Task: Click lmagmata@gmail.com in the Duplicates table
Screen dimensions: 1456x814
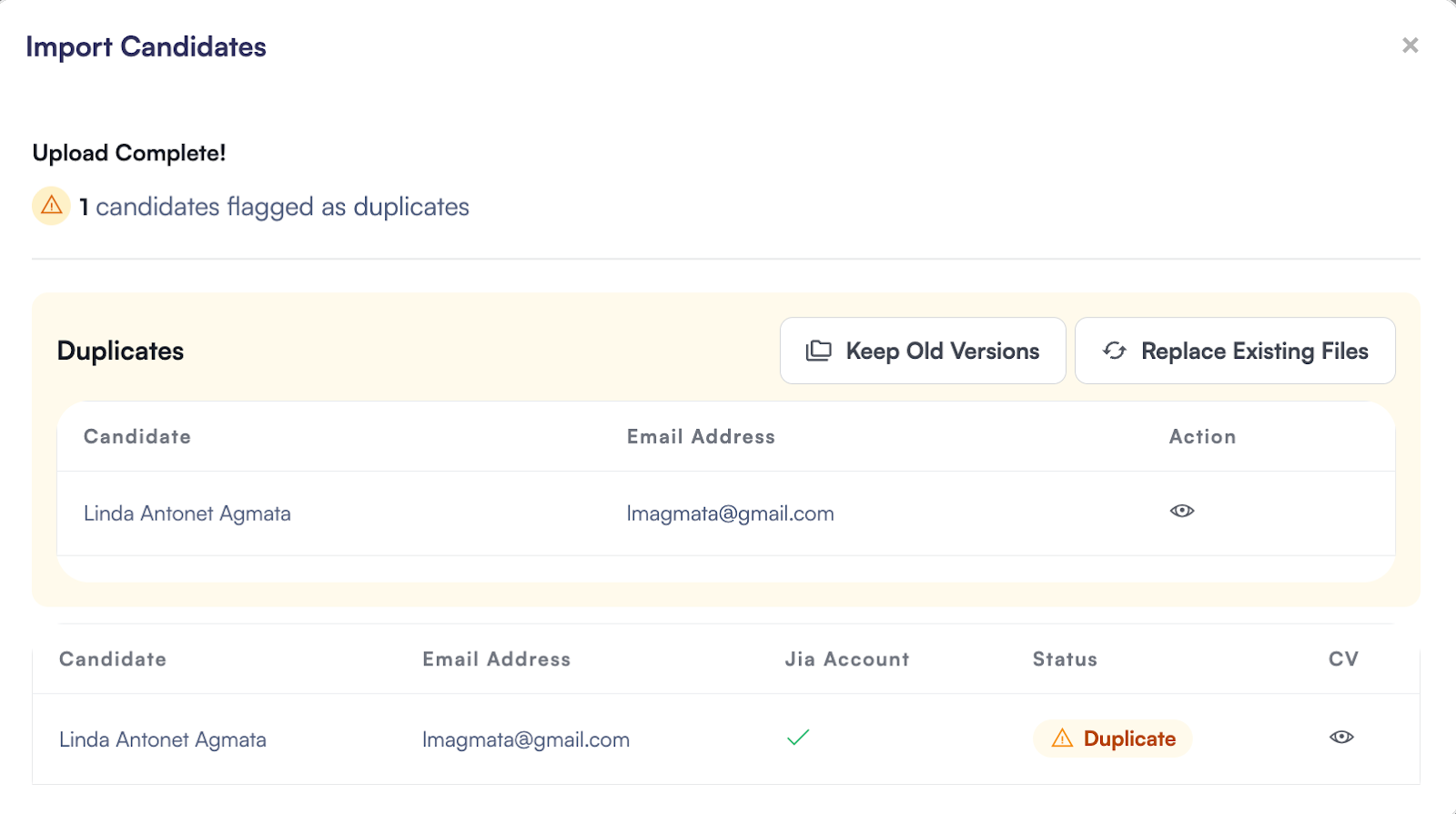Action: [x=730, y=514]
